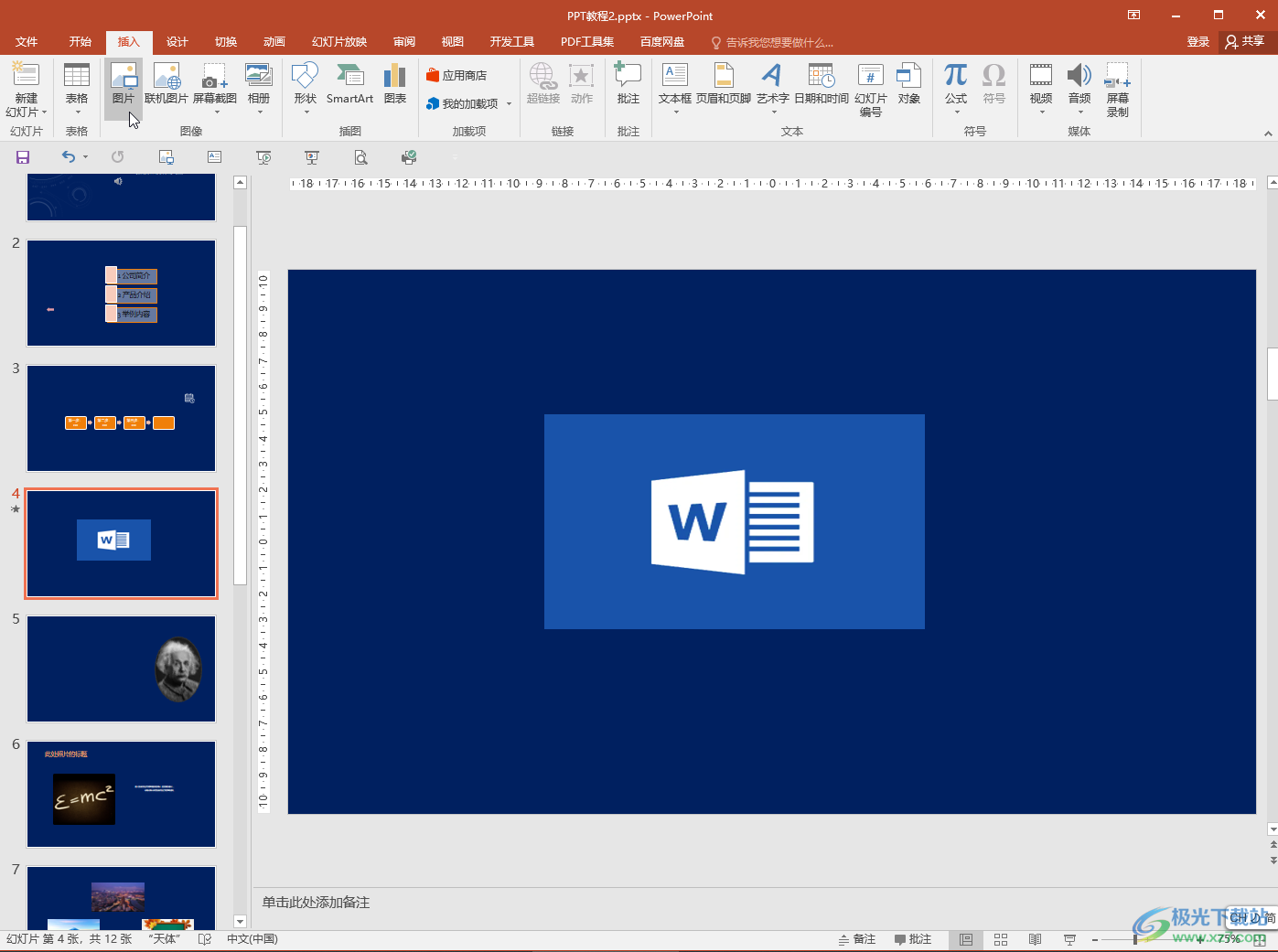Toggle the 备注 notes pane
Viewport: 1278px width, 952px height.
(857, 939)
